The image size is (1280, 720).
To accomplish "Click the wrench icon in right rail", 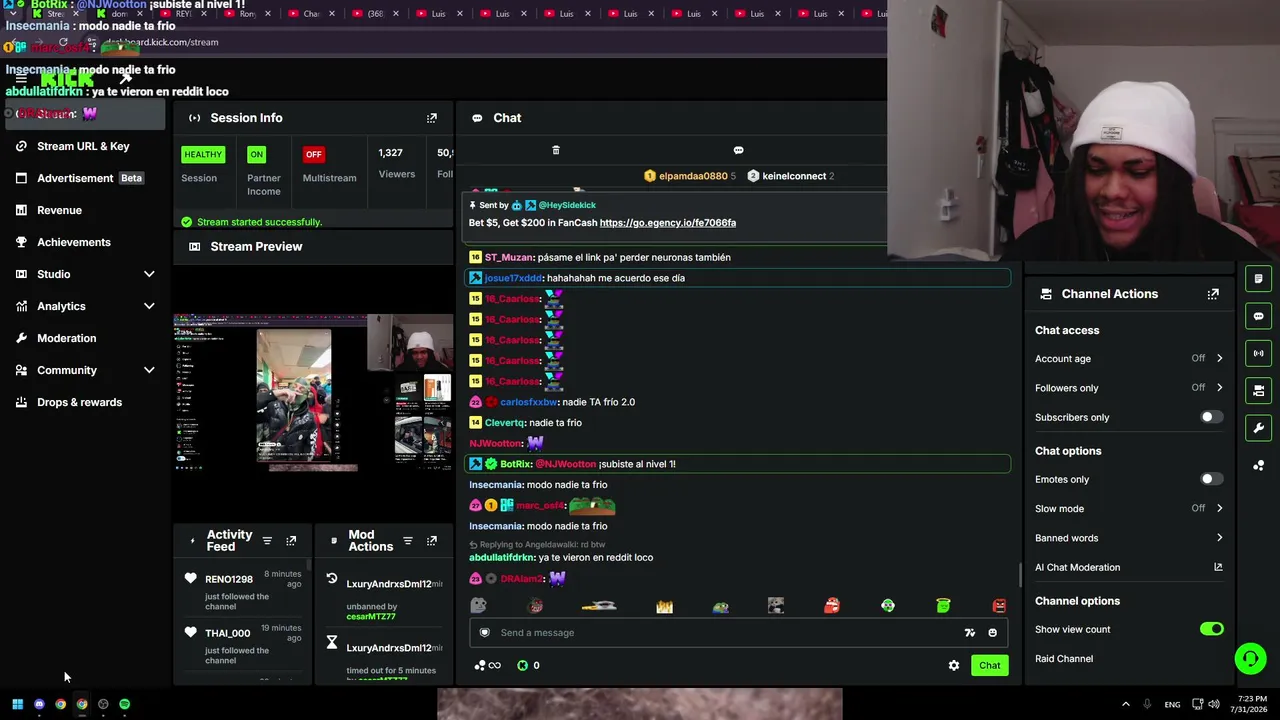I will coord(1258,428).
